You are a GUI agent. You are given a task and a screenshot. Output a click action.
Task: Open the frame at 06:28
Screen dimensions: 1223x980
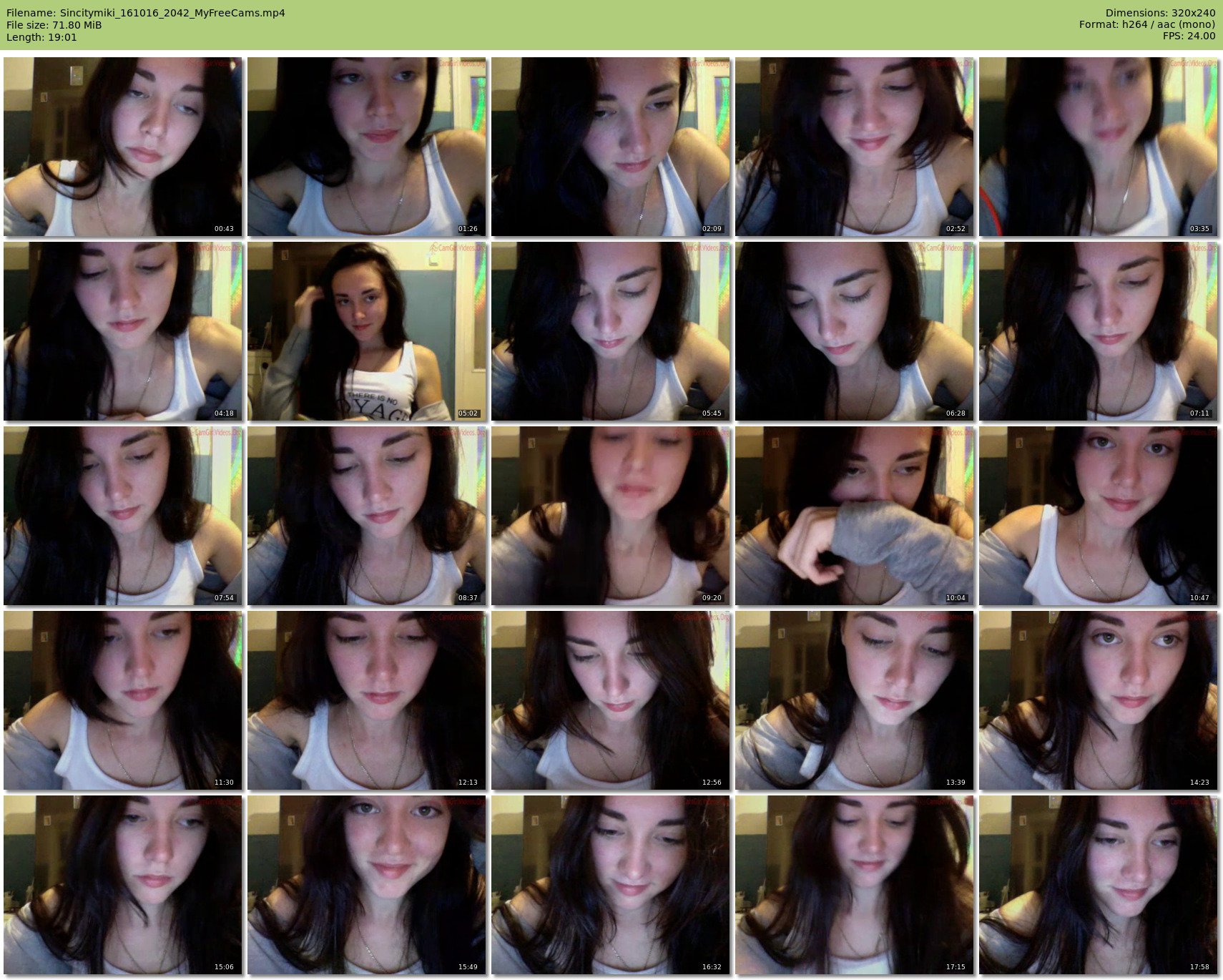click(x=854, y=331)
